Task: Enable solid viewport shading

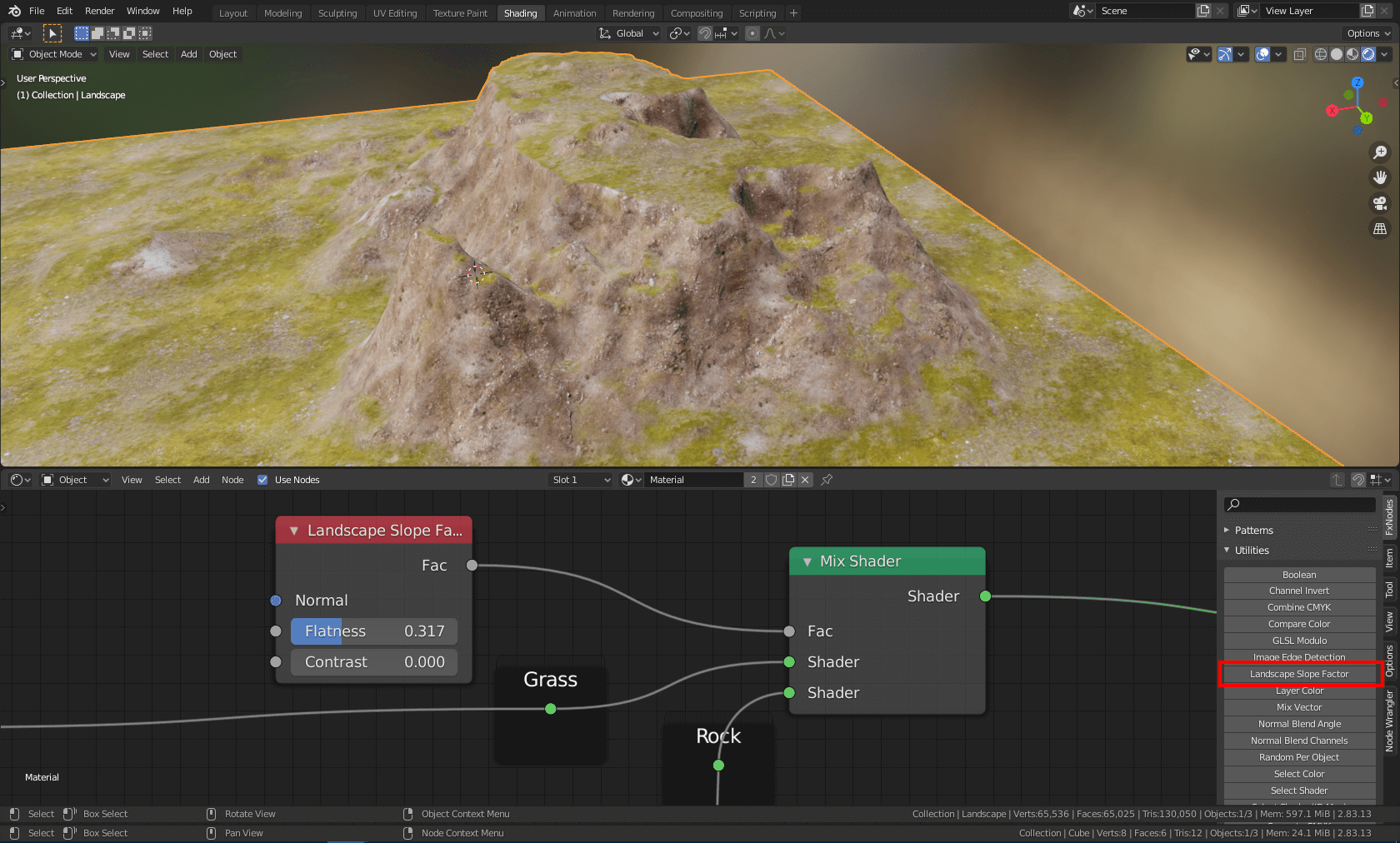Action: pos(1337,54)
